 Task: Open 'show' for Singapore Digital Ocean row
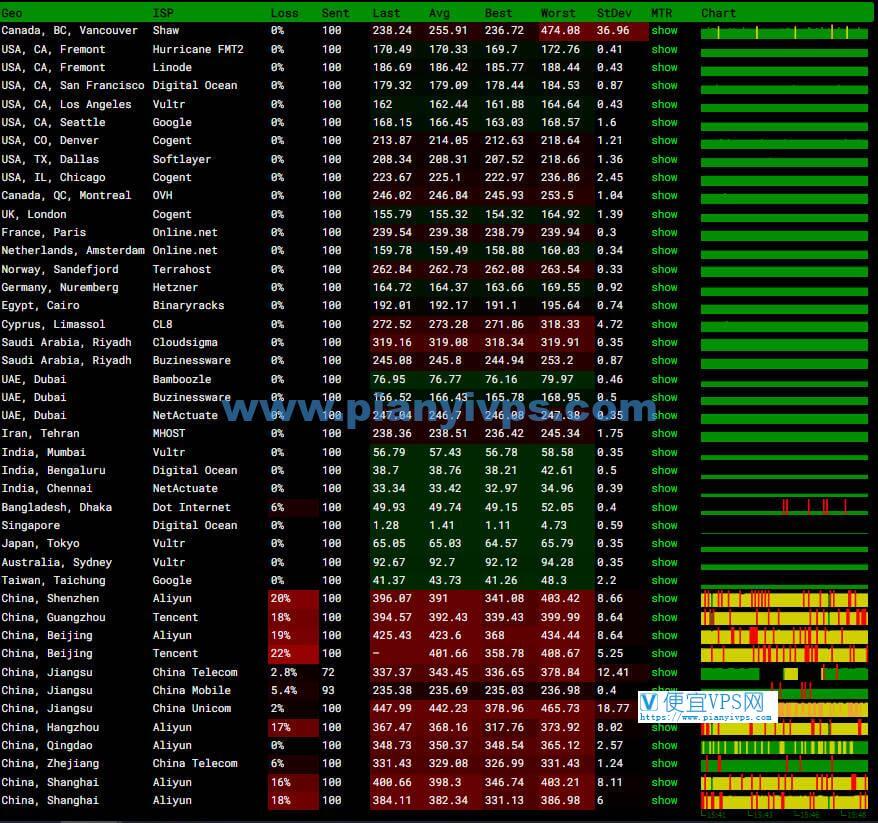click(664, 525)
